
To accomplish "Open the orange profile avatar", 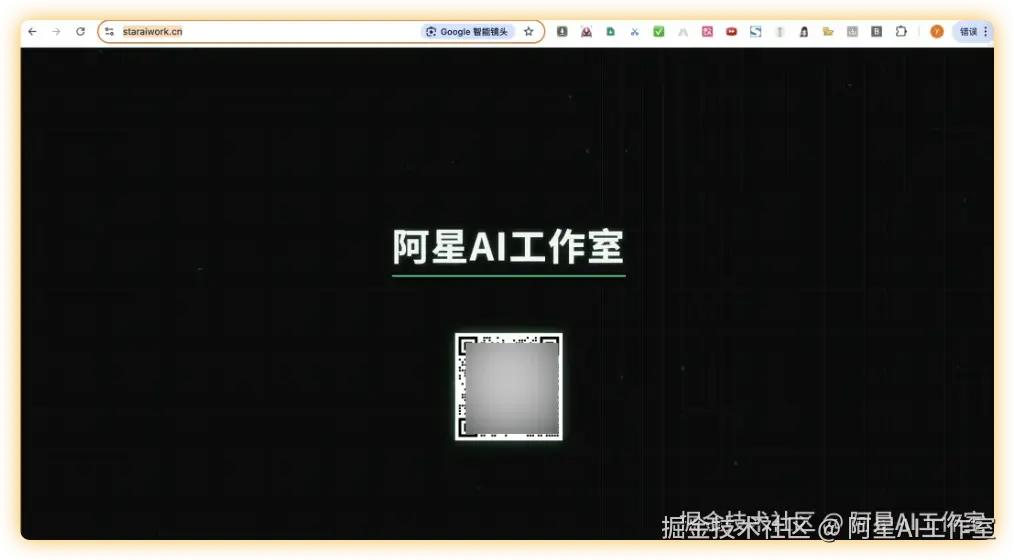I will coord(936,32).
